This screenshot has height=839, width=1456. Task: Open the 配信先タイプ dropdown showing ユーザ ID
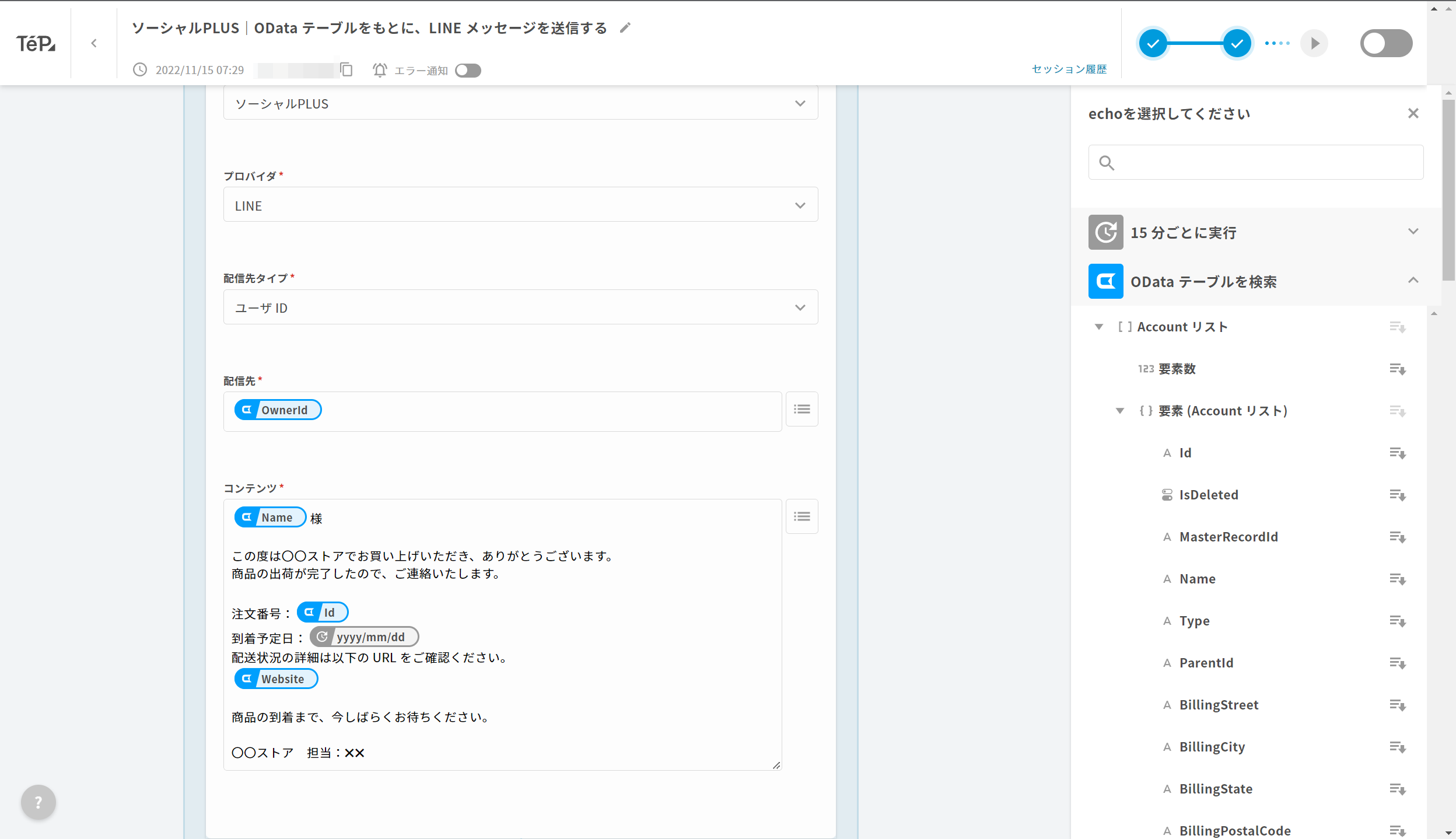click(x=800, y=307)
